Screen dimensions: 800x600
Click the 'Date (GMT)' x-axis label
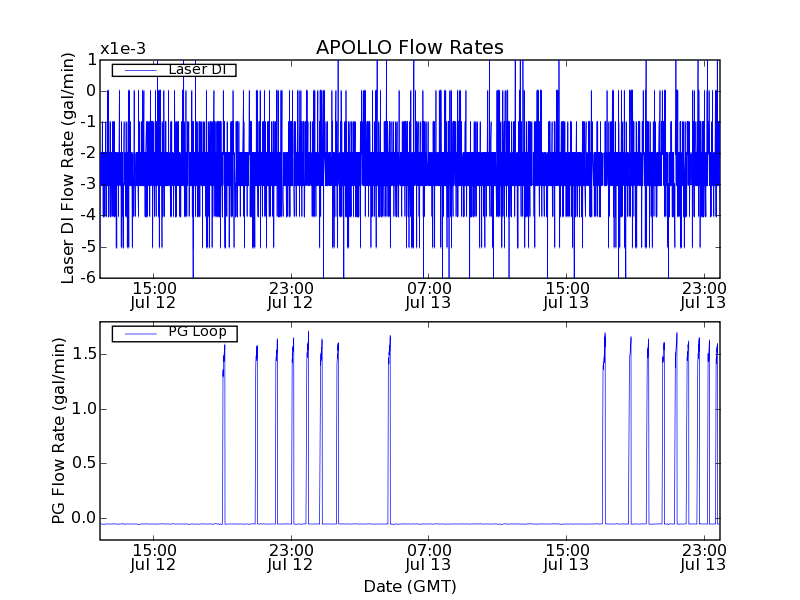410,586
